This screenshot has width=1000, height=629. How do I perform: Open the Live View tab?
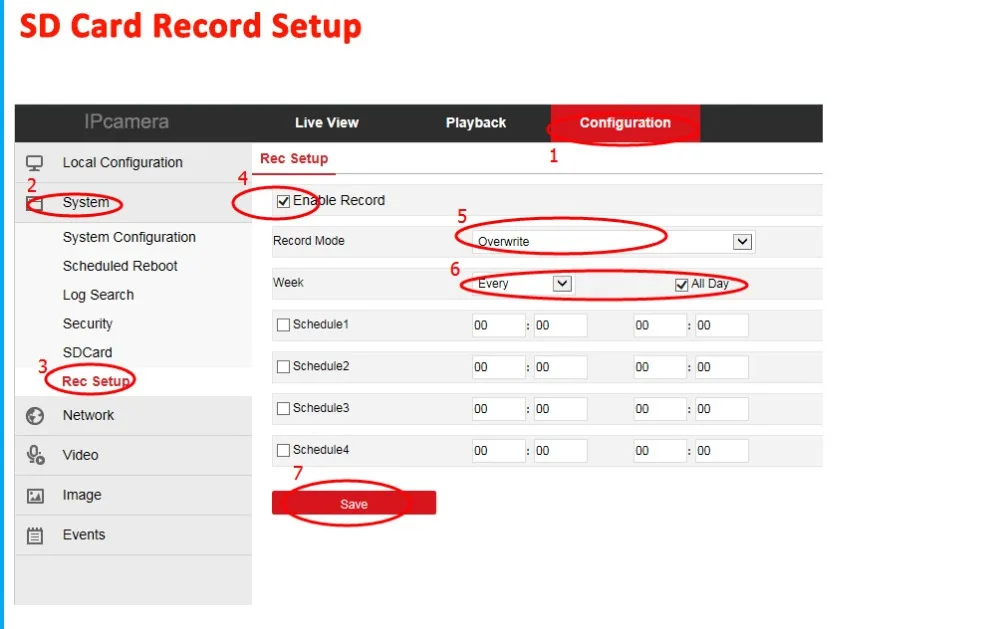327,122
